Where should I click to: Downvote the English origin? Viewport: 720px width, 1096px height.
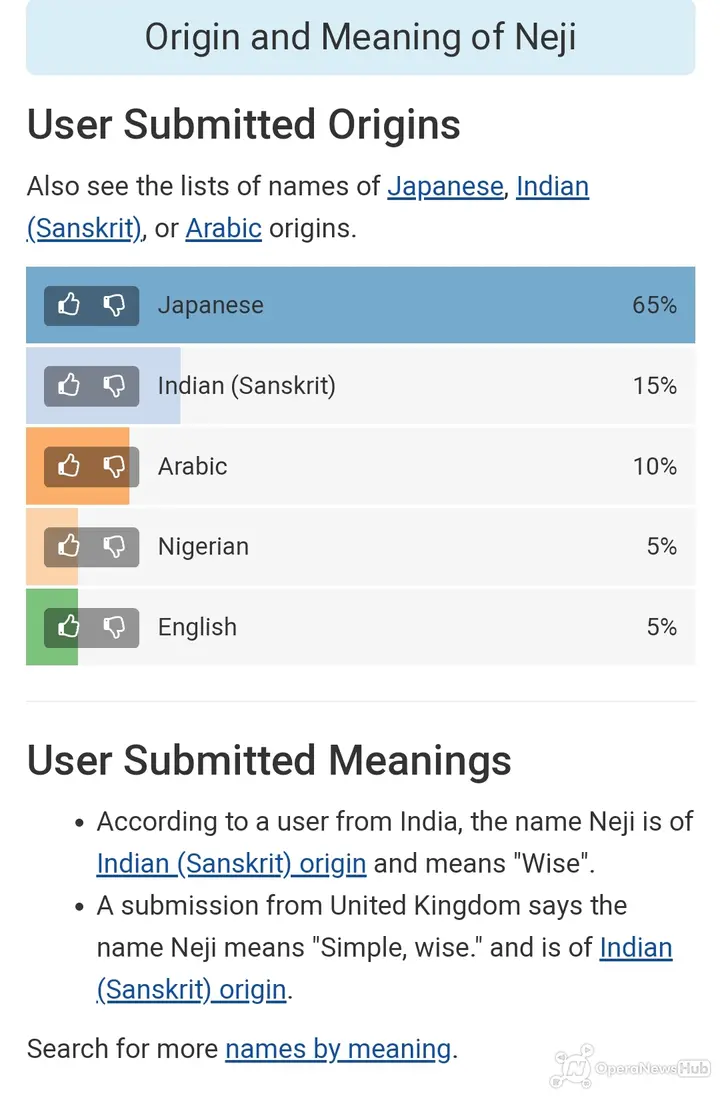(x=115, y=627)
